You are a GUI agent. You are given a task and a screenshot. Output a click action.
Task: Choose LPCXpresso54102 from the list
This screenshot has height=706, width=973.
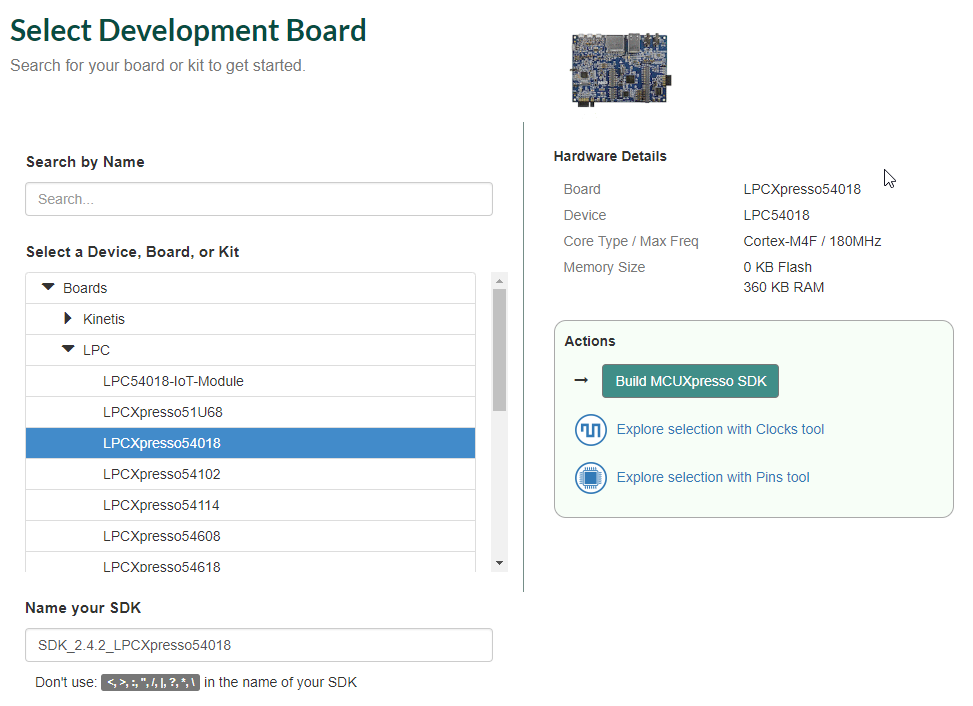[x=162, y=474]
